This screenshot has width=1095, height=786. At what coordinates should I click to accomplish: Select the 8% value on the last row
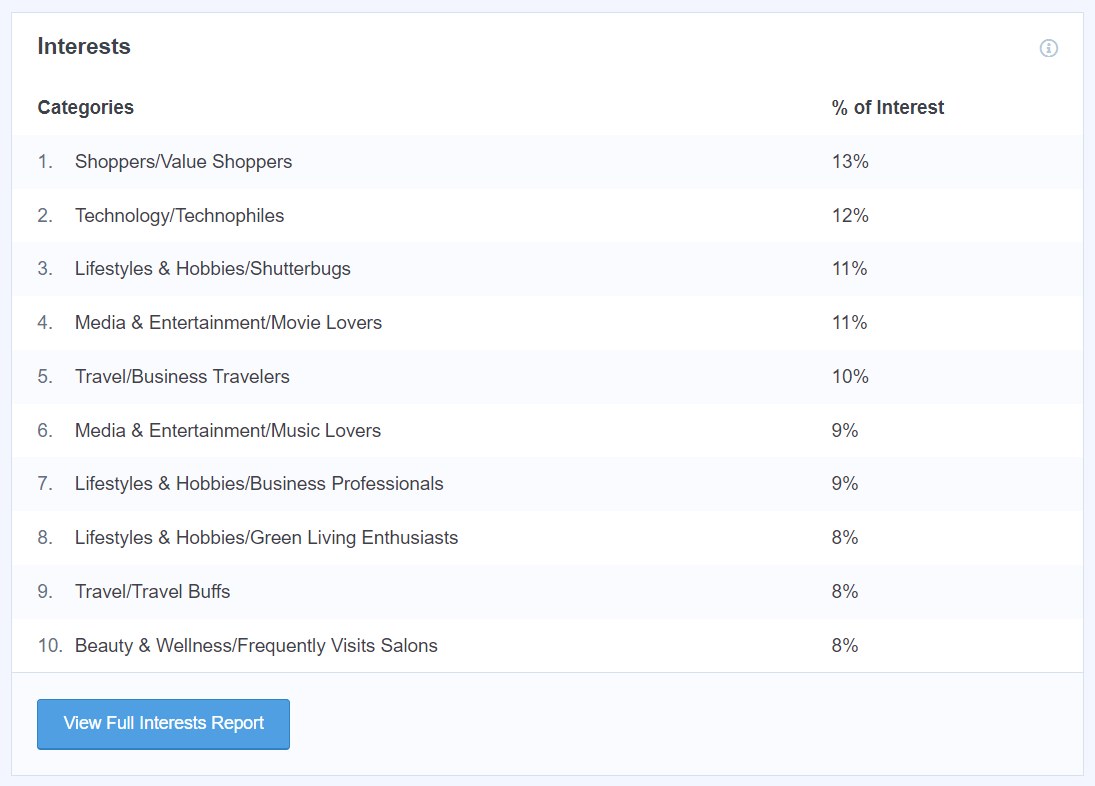point(847,646)
